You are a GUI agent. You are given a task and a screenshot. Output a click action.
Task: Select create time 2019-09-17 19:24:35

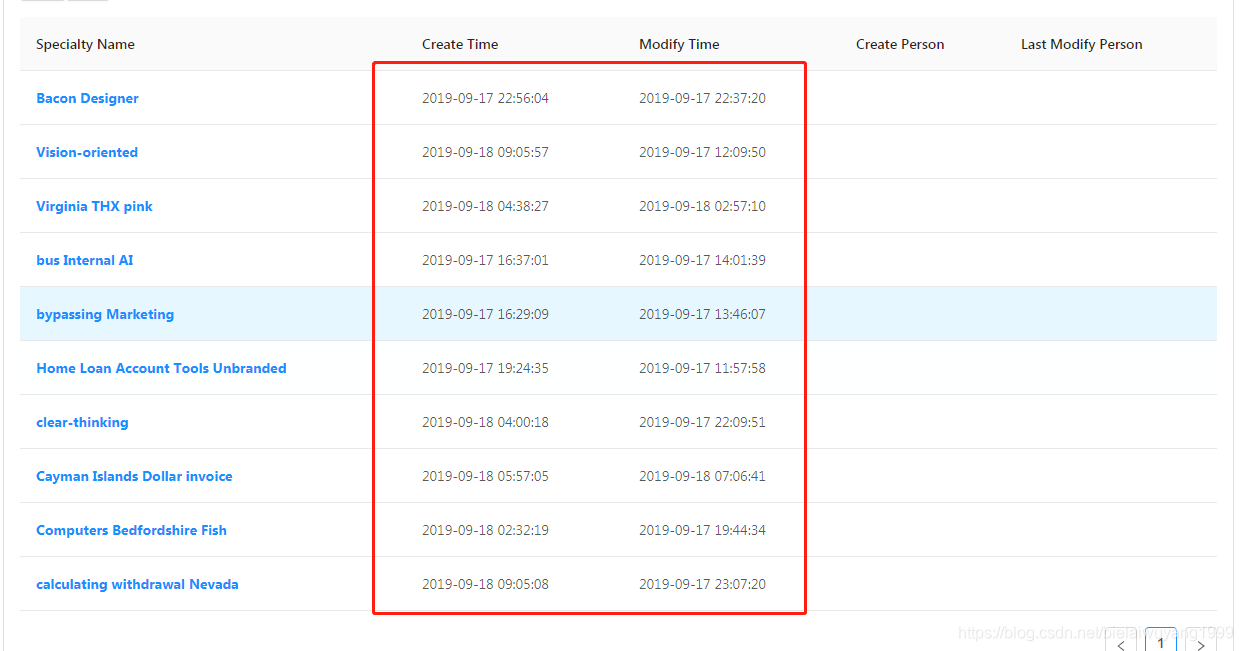485,368
